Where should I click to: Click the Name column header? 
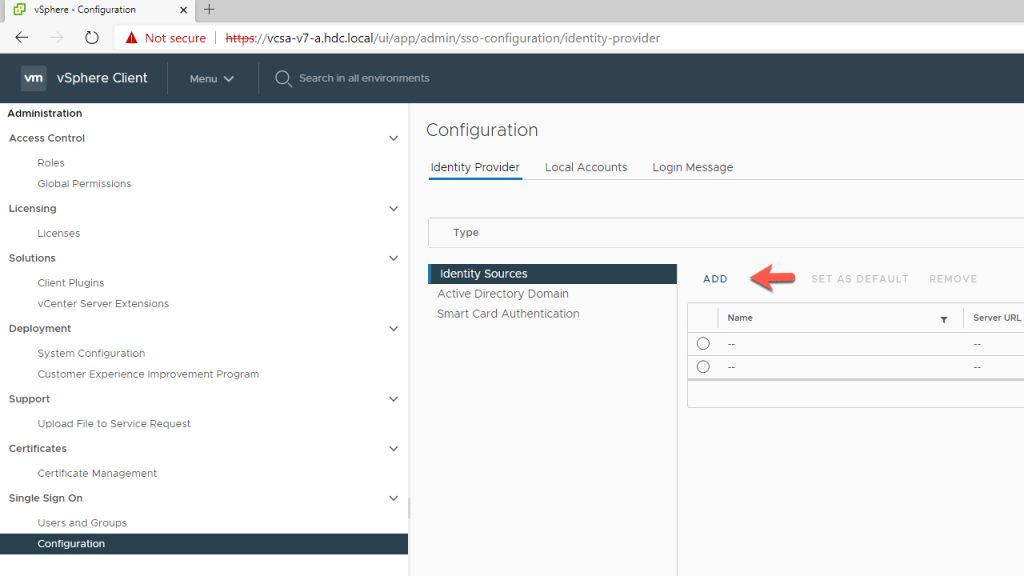click(x=740, y=318)
